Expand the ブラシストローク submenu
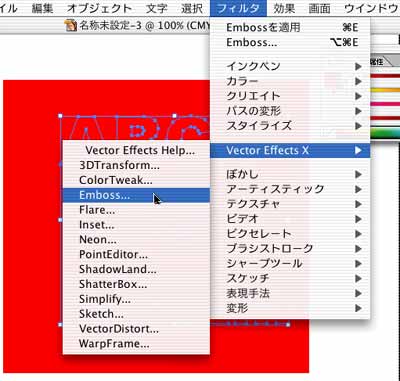Viewport: 400px width, 381px height. (x=290, y=249)
